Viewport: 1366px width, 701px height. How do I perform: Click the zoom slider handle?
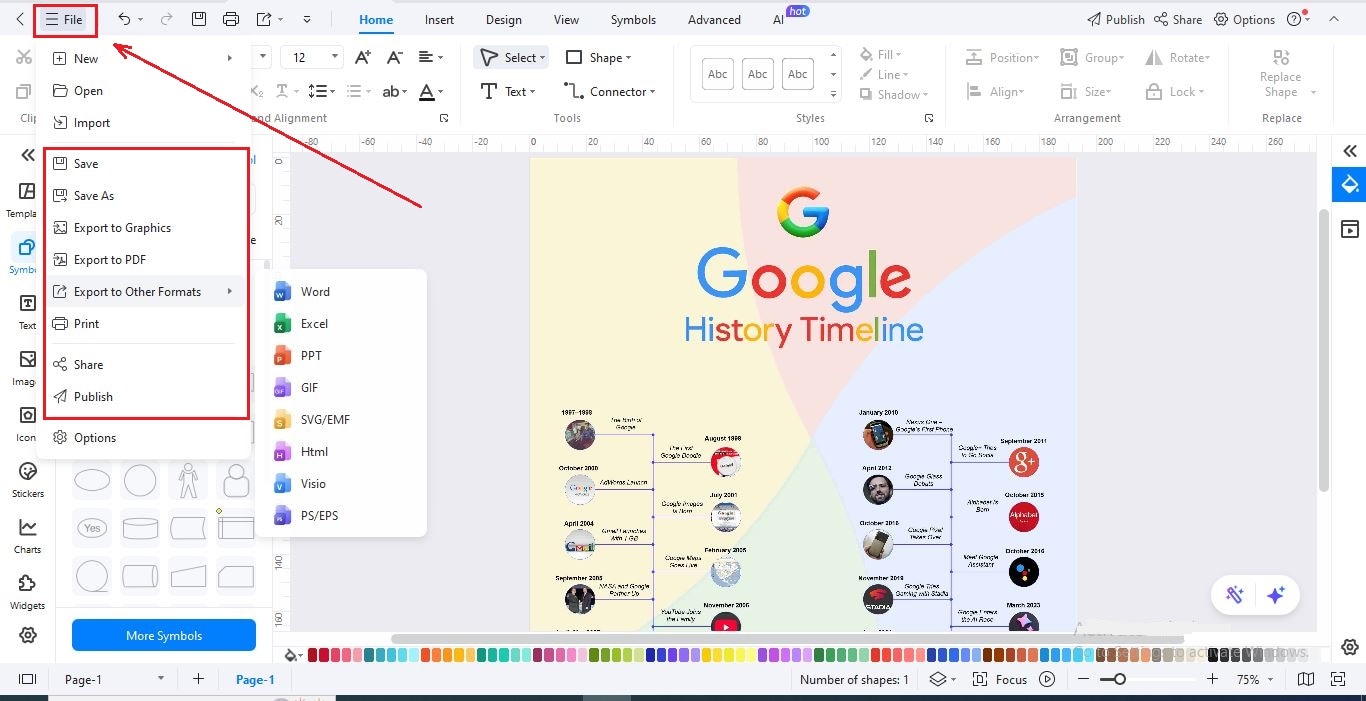(x=1120, y=679)
